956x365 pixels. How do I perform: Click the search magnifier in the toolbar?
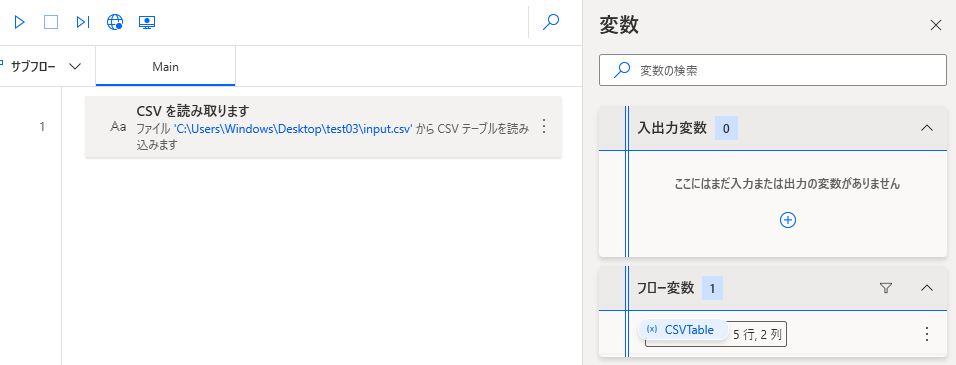point(551,23)
